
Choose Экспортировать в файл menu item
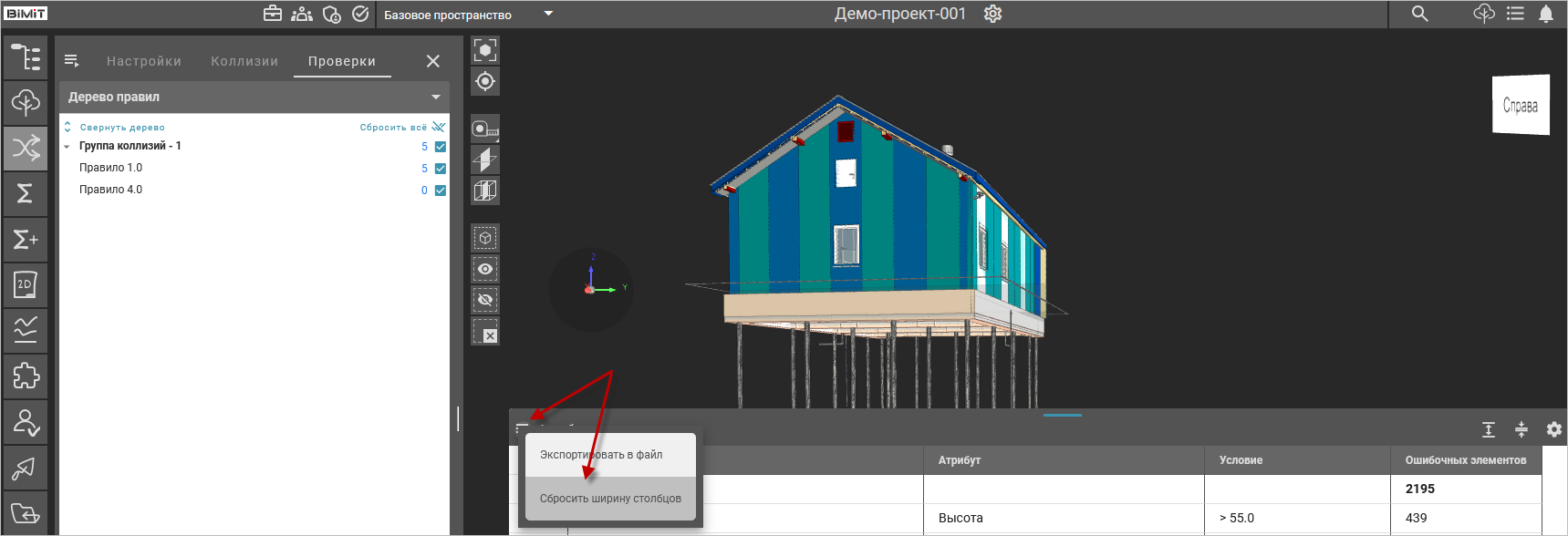click(601, 455)
